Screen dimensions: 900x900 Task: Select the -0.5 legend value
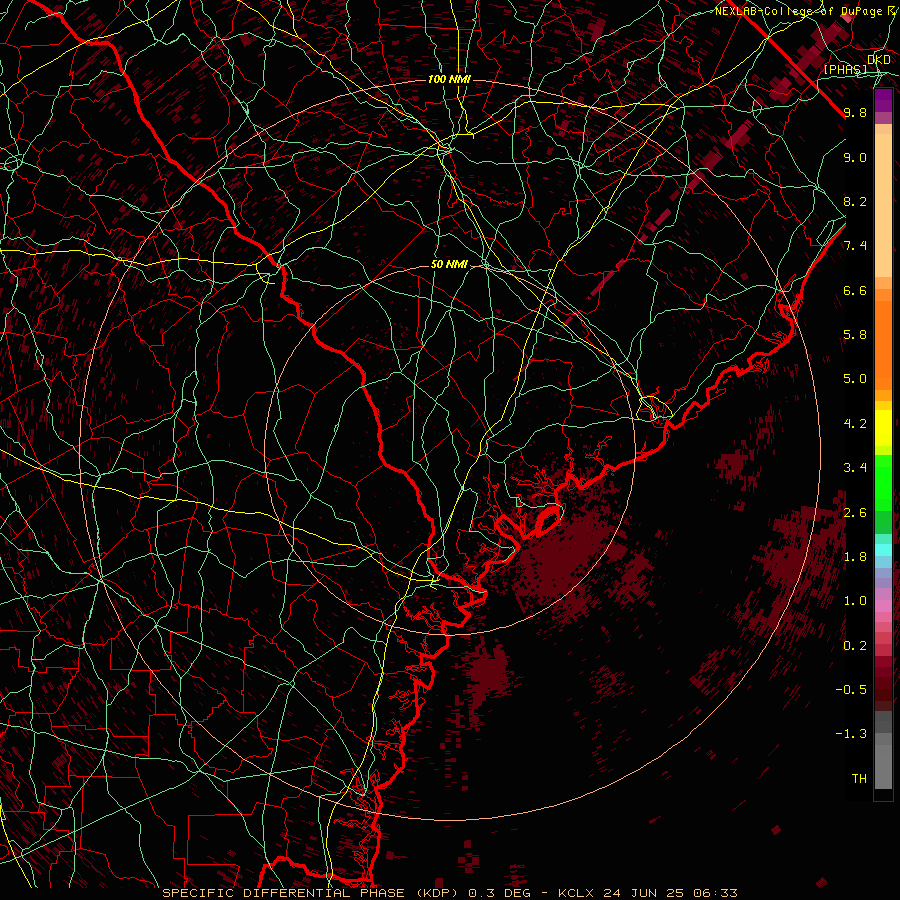click(851, 690)
